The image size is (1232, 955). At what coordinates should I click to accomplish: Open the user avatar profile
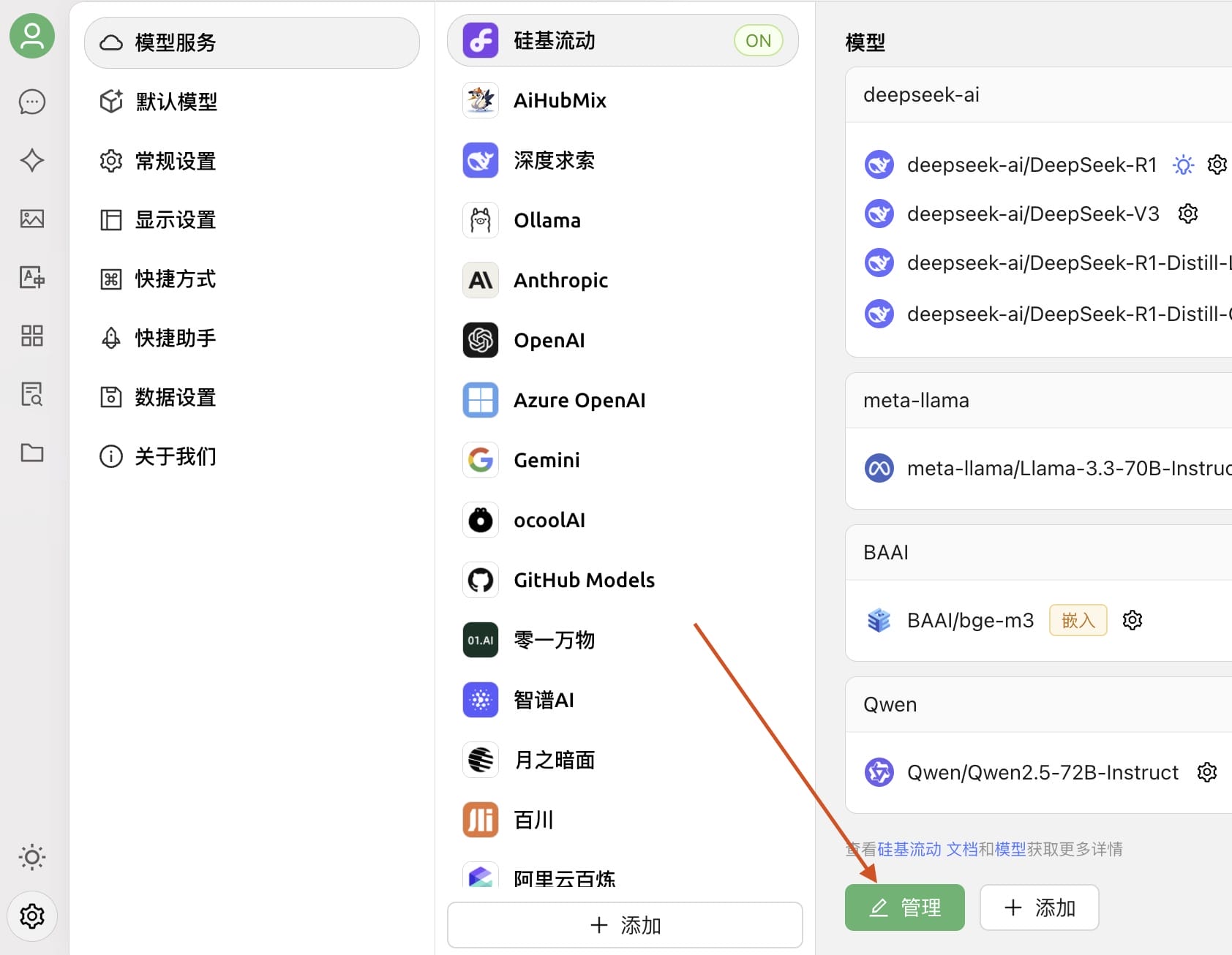point(32,36)
